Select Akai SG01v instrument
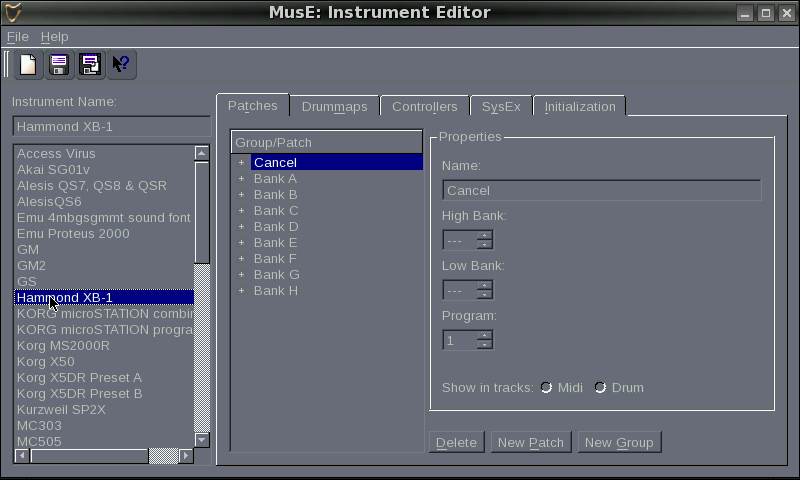The width and height of the screenshot is (800, 480). coord(104,169)
